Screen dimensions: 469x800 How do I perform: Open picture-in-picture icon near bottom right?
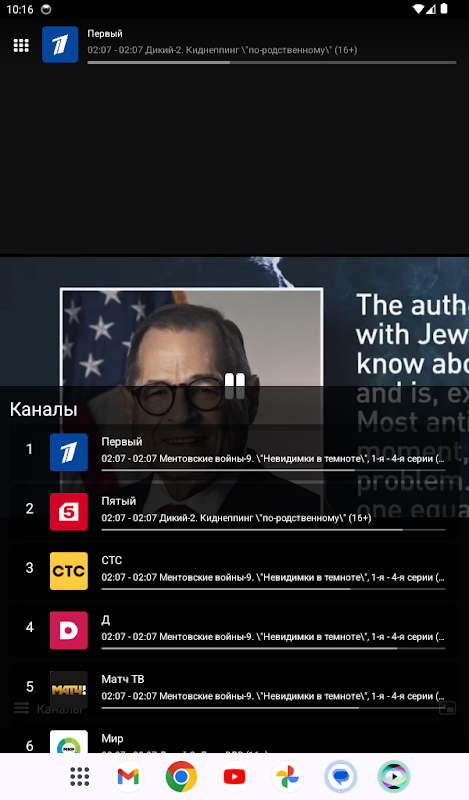point(447,708)
